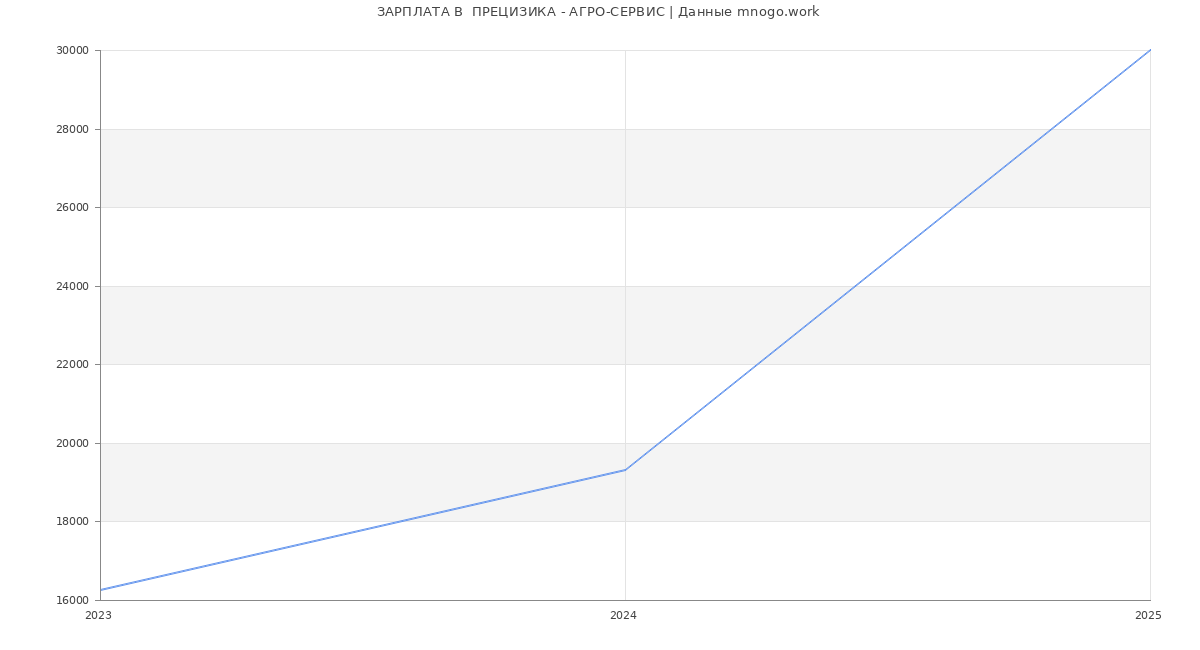Click the blue line midway between 2024 and 2025

pyautogui.click(x=888, y=260)
